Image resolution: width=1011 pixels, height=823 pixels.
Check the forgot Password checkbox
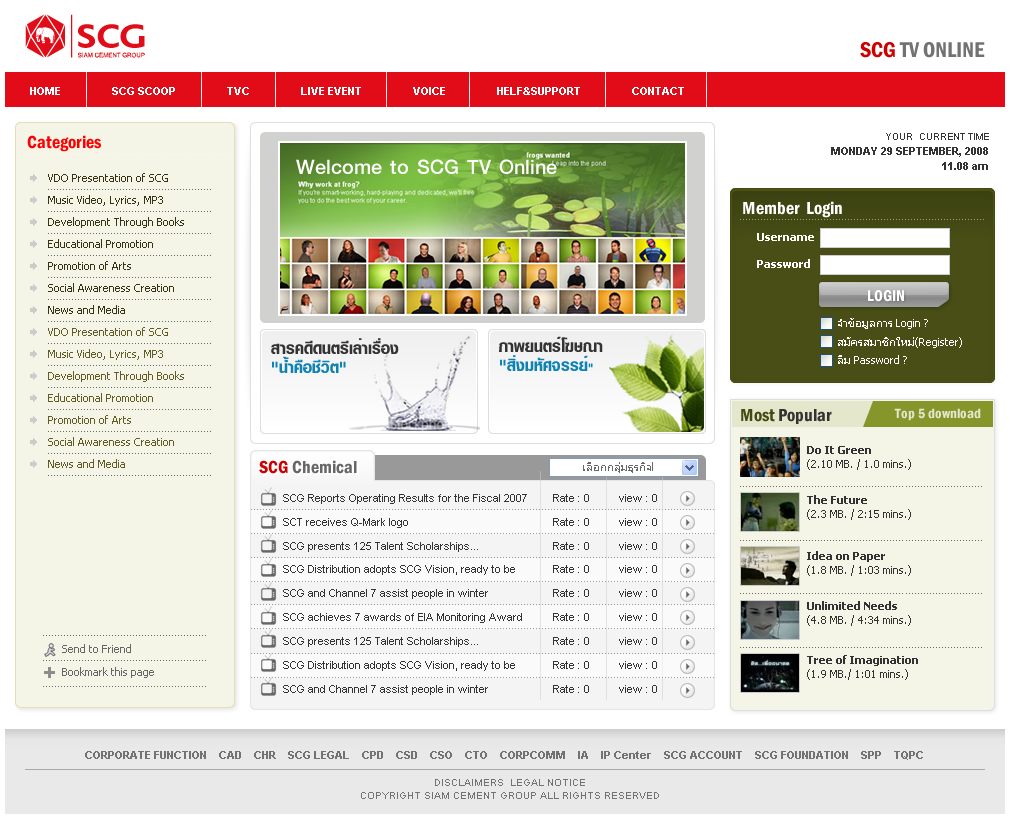tap(826, 361)
